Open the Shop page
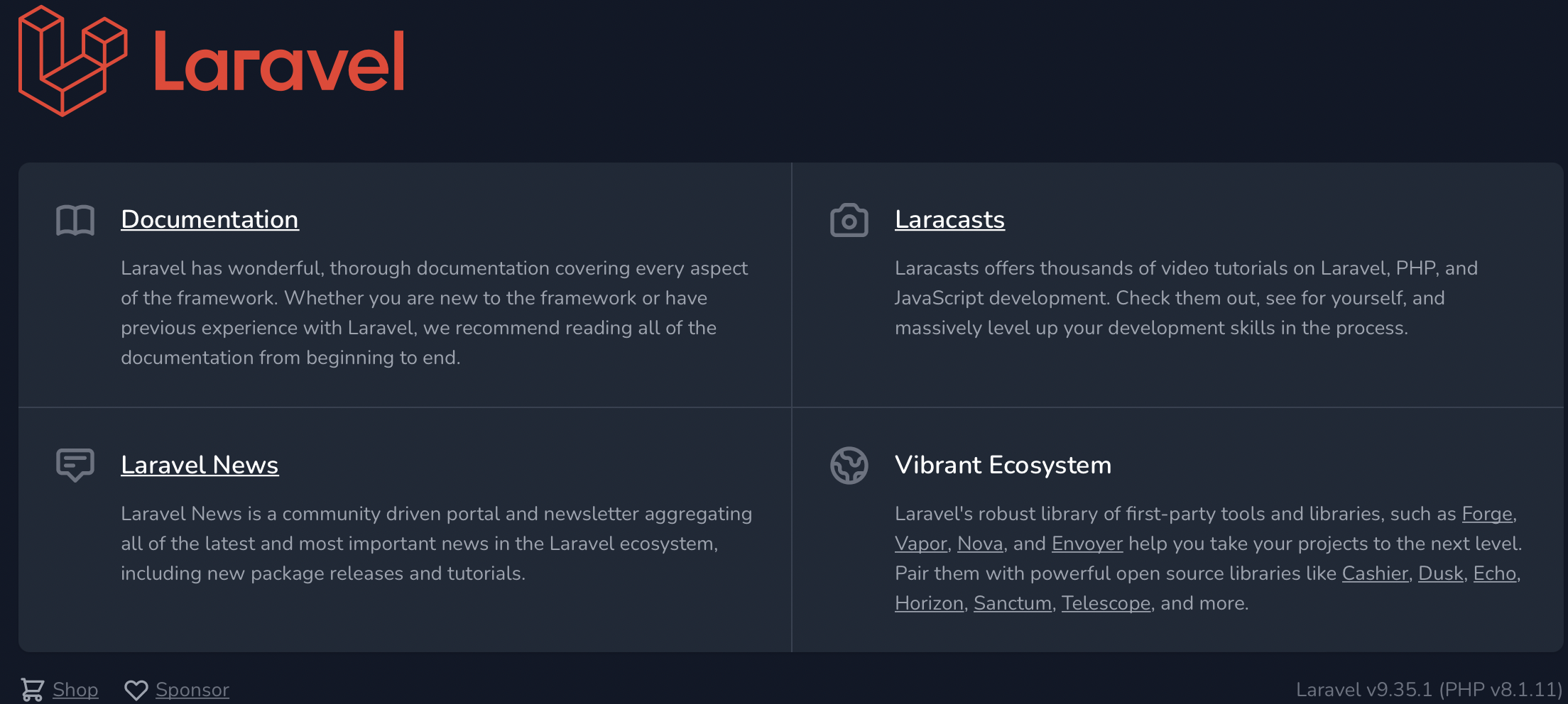Image resolution: width=1568 pixels, height=704 pixels. pos(75,688)
